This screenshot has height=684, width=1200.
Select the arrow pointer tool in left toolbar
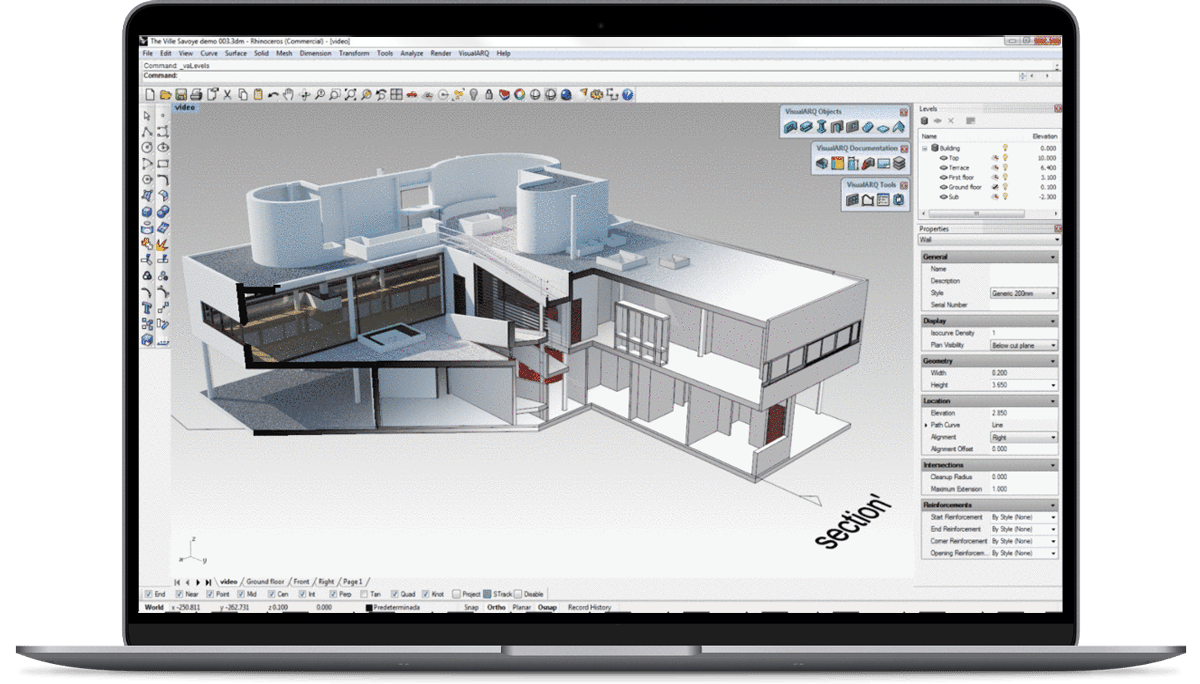coord(148,116)
